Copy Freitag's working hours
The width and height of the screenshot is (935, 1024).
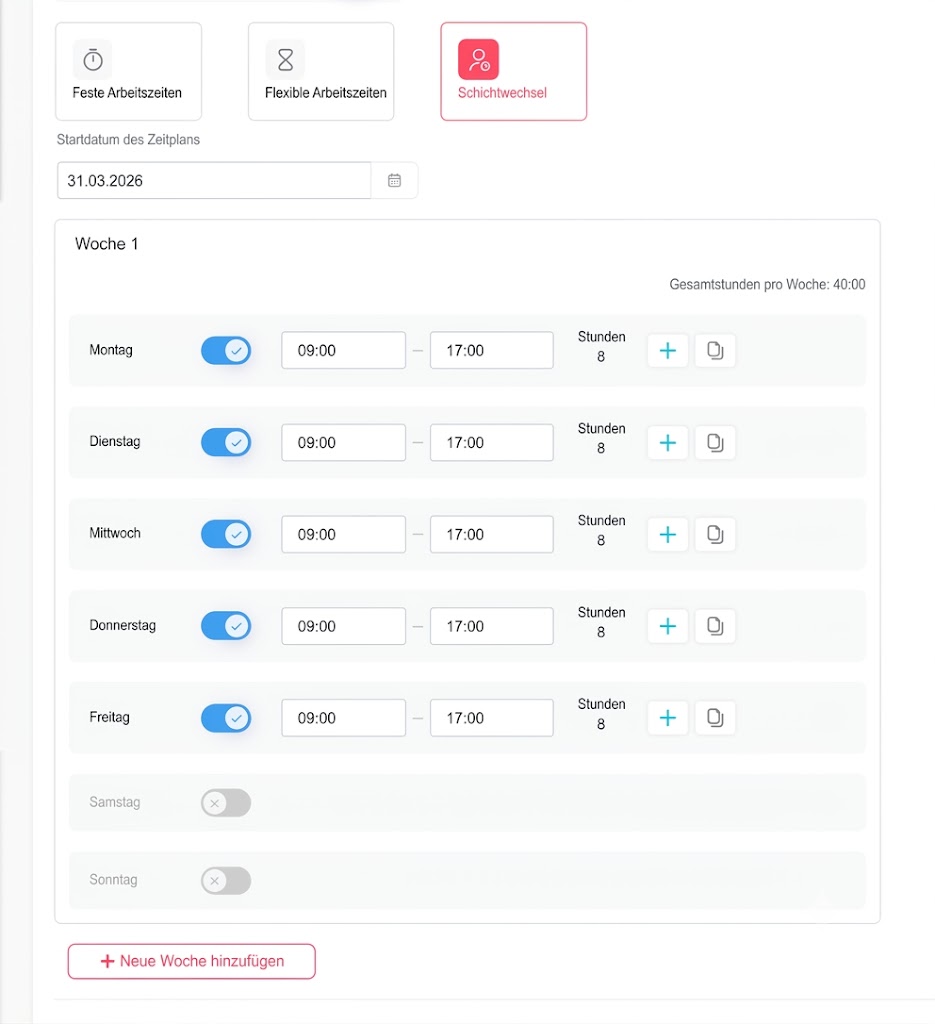click(715, 718)
